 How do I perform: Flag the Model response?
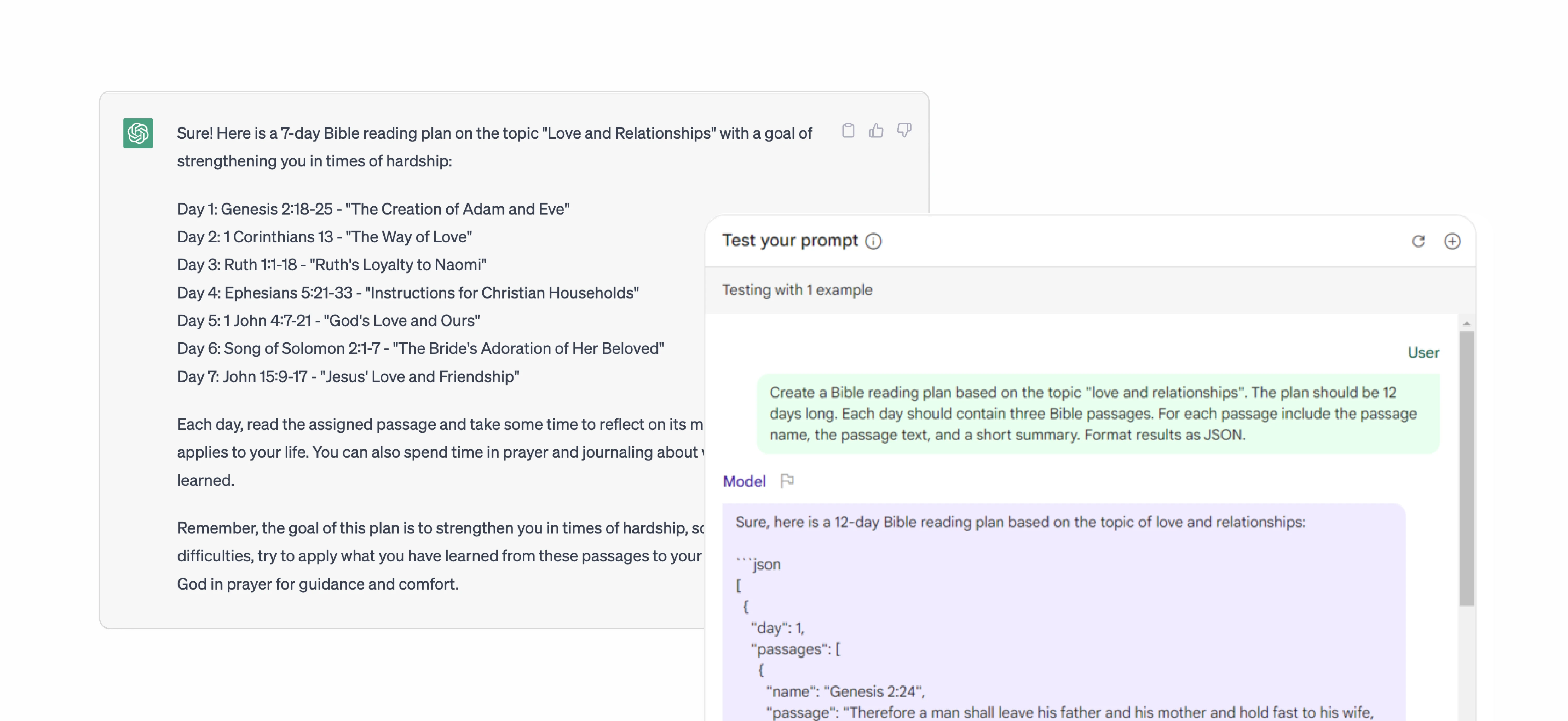click(787, 481)
